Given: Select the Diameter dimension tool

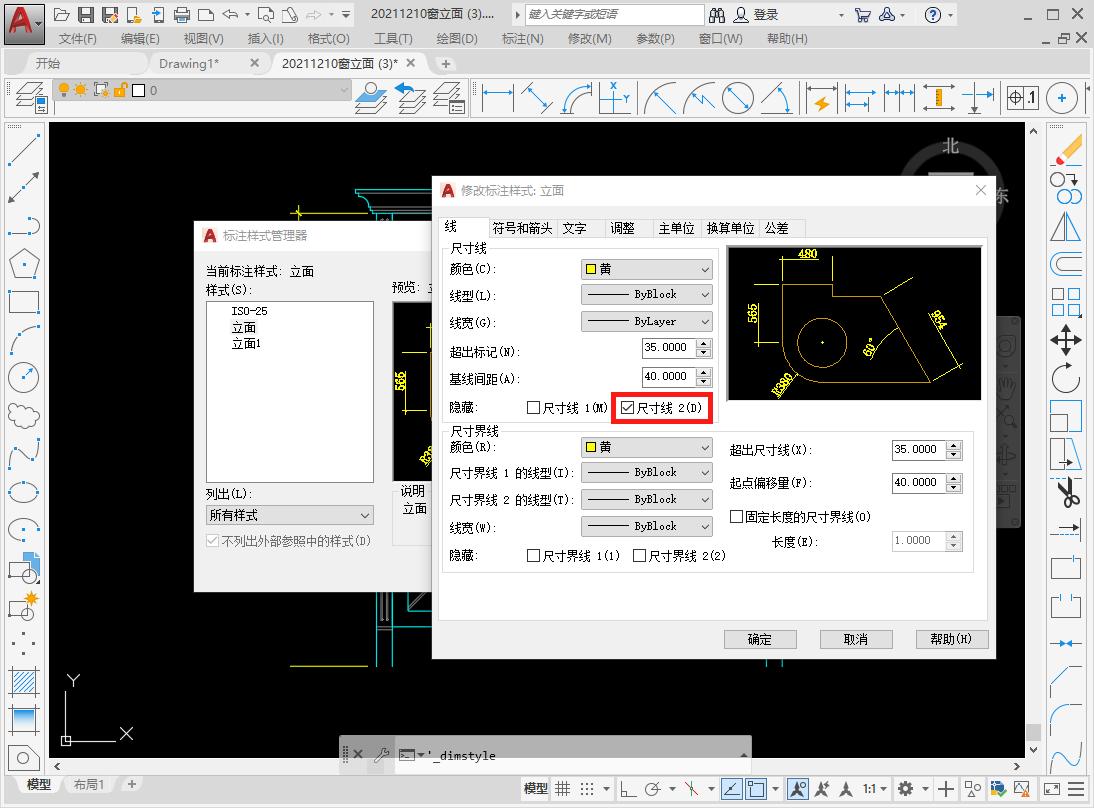Looking at the screenshot, I should point(737,98).
